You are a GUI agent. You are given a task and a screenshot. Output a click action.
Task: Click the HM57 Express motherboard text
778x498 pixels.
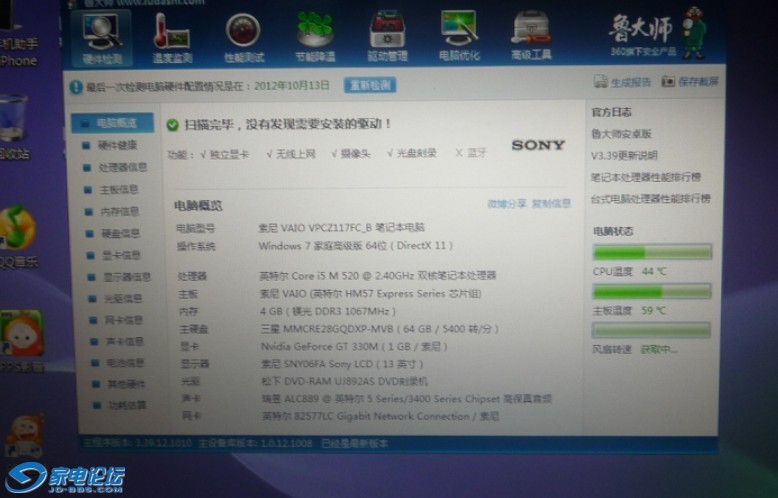[371, 294]
